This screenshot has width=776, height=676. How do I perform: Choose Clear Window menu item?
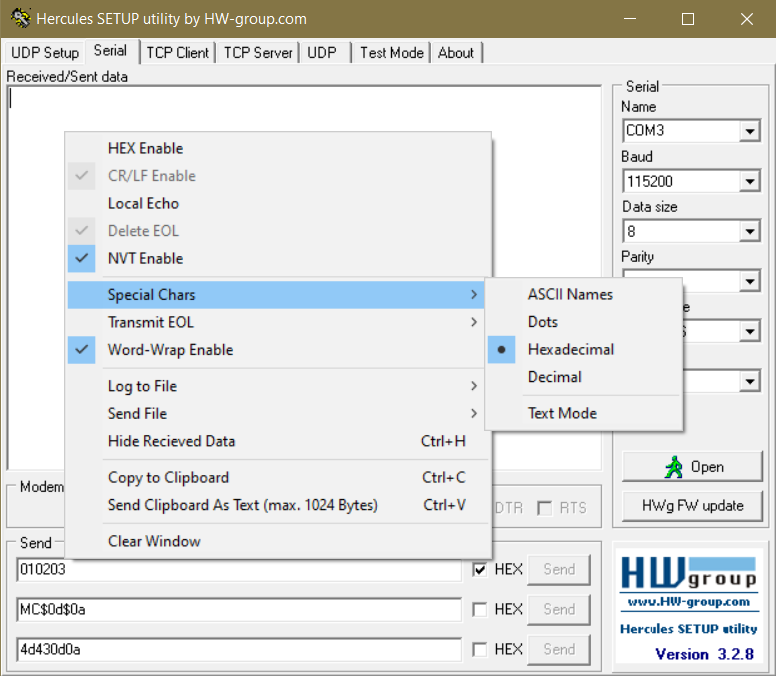pos(280,541)
